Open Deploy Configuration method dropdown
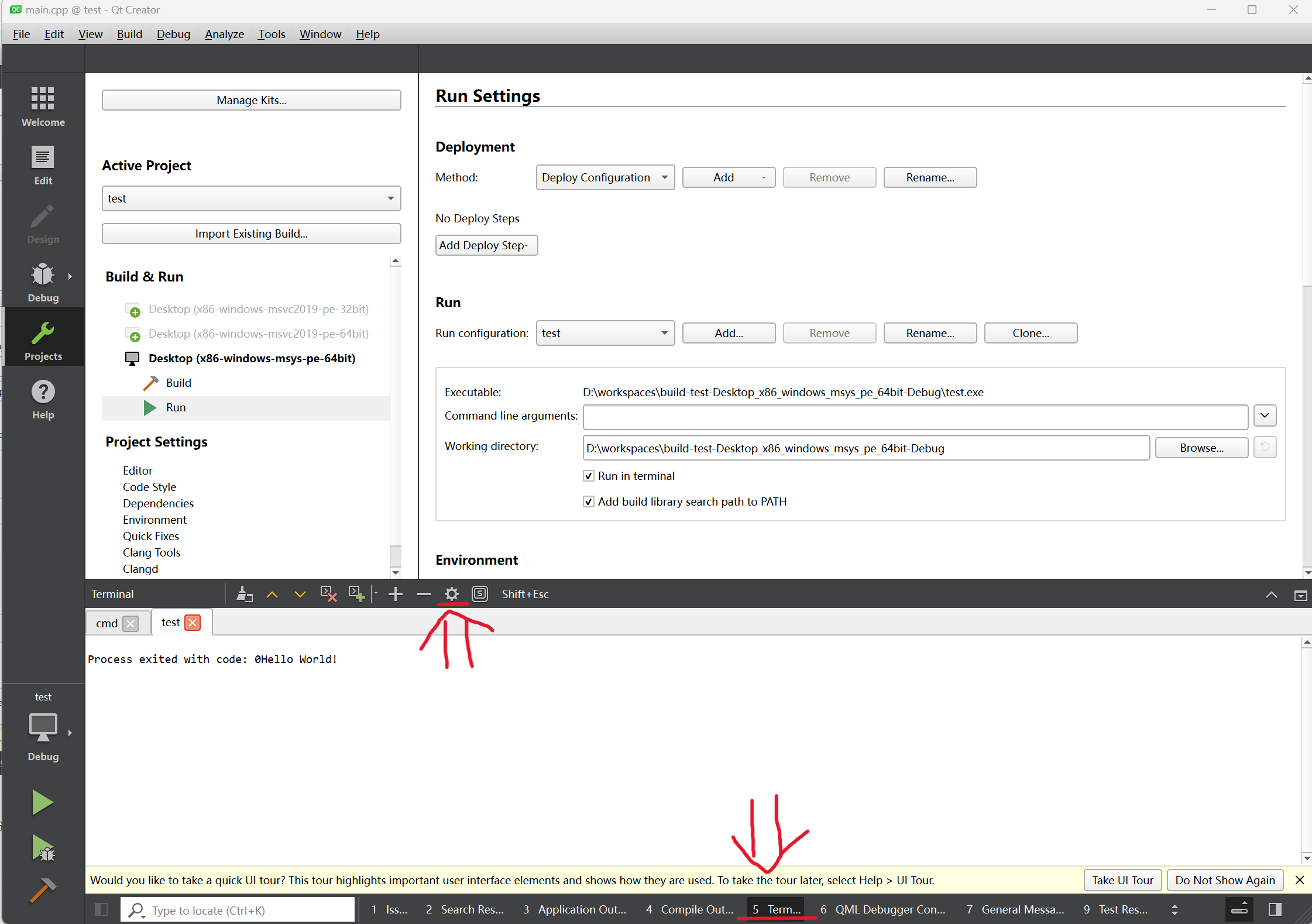Image resolution: width=1312 pixels, height=924 pixels. 605,177
